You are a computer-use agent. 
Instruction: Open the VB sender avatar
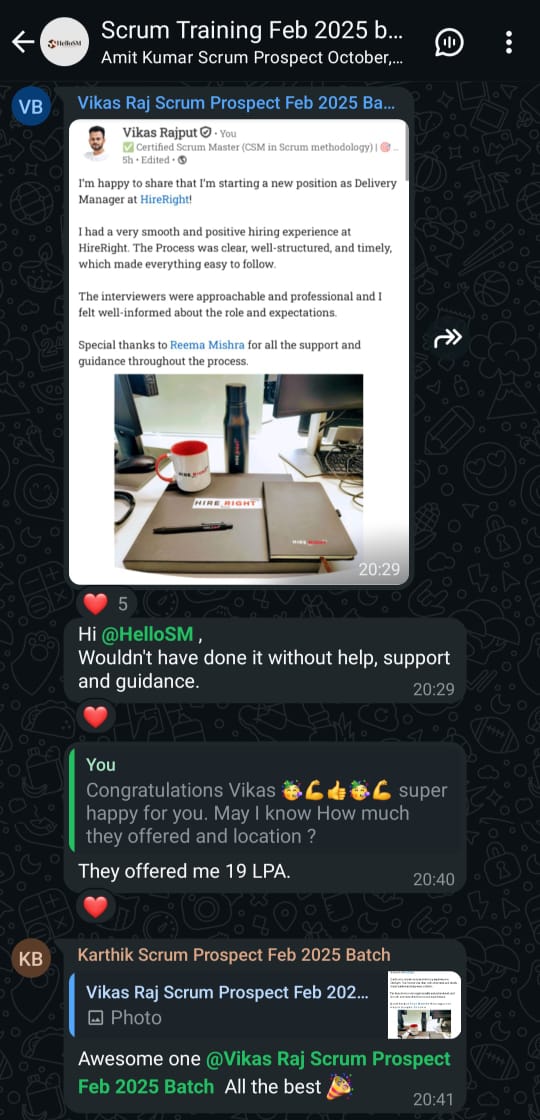[x=31, y=106]
